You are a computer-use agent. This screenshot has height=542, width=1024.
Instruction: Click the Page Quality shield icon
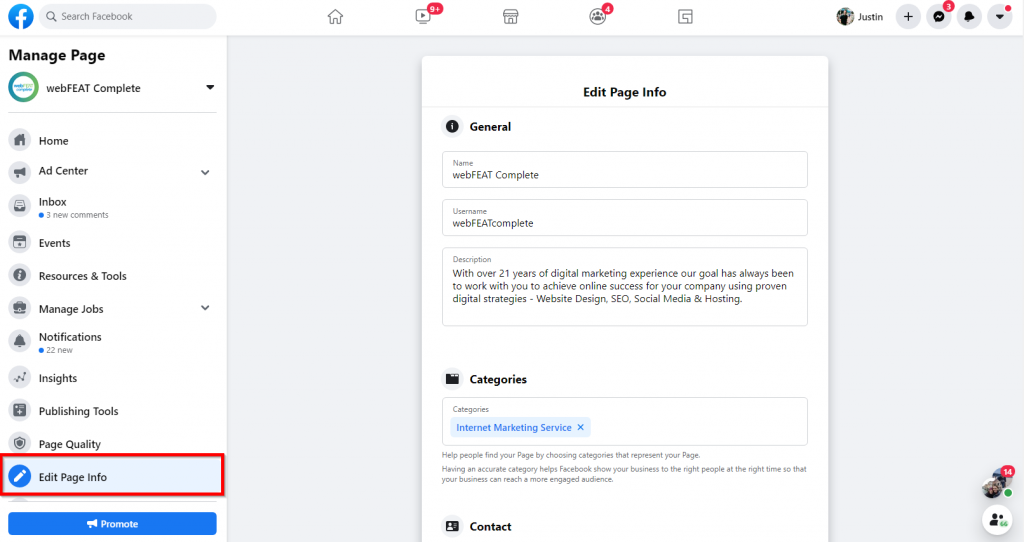coord(20,443)
